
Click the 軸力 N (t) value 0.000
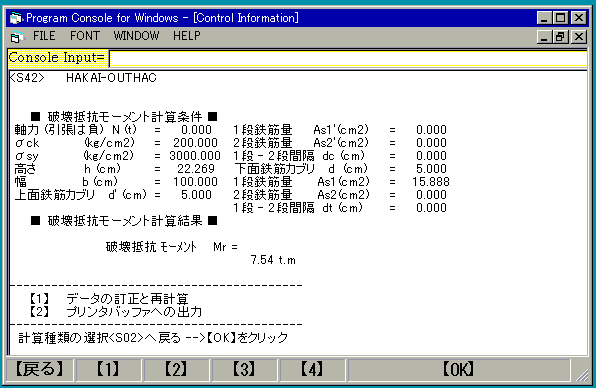coord(196,130)
